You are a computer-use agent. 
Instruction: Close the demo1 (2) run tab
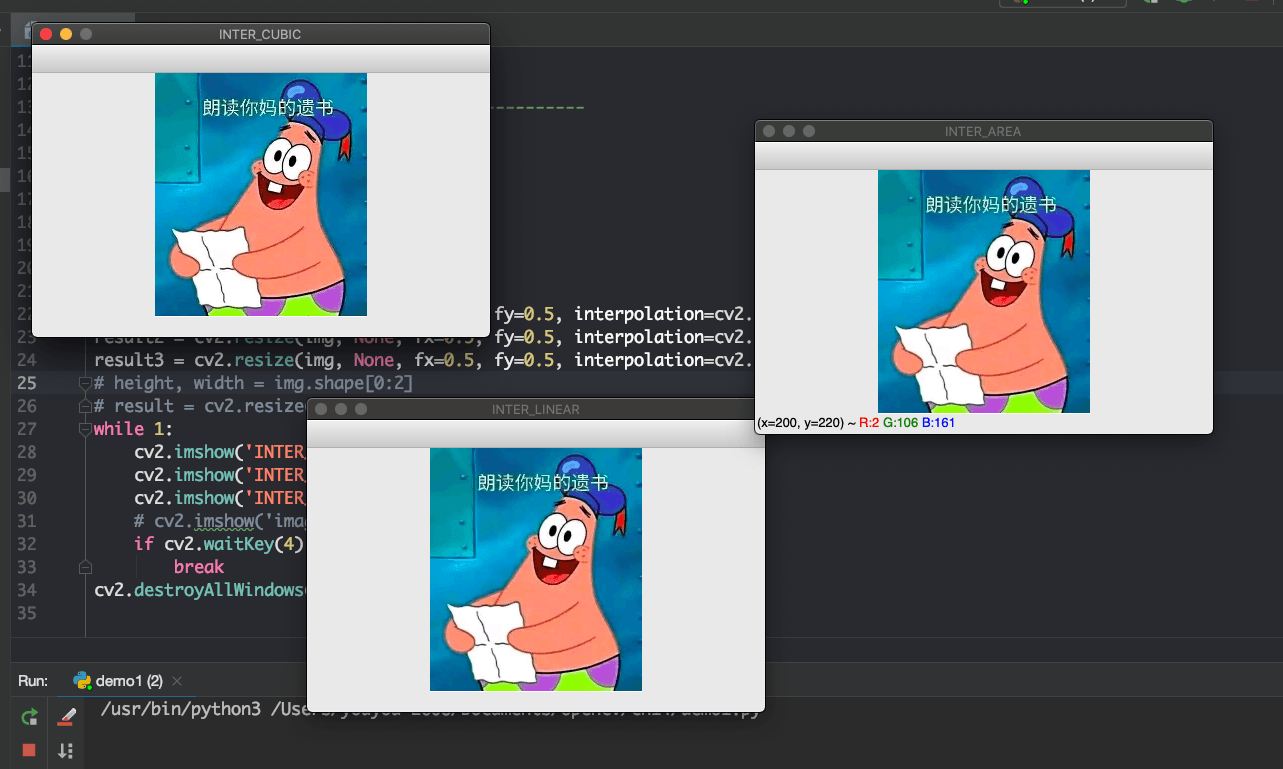point(177,681)
